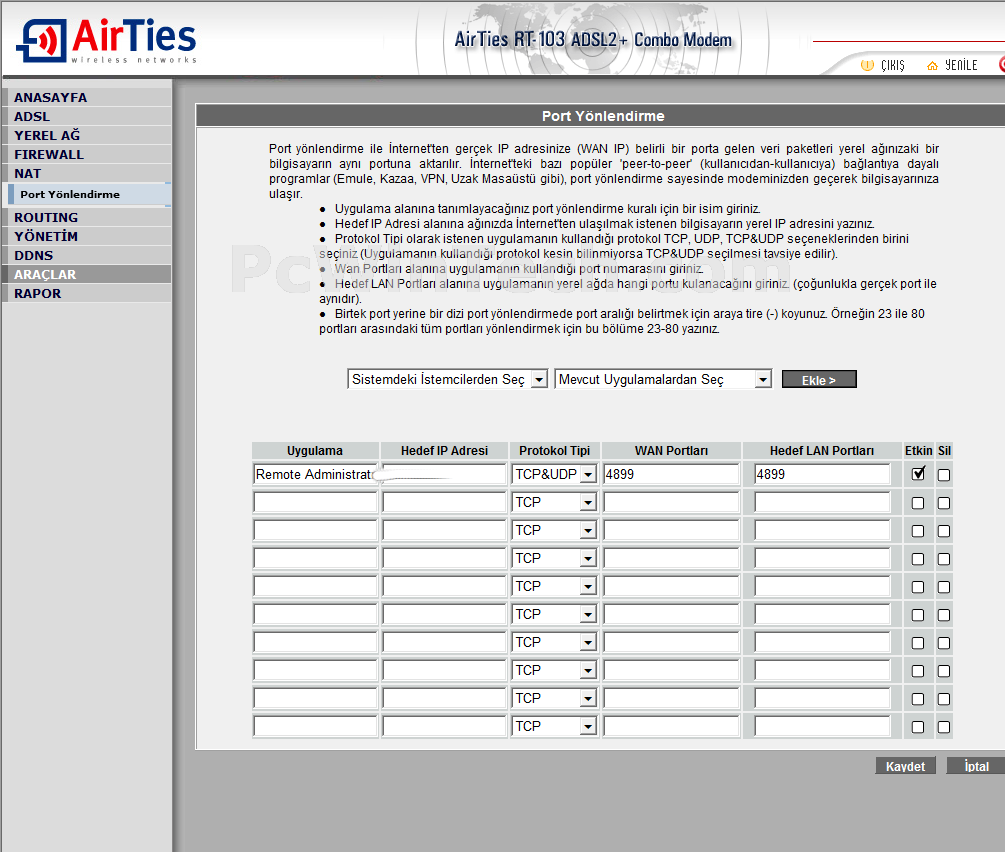Open protocol dropdown in the ninth rule row
This screenshot has width=1005, height=852.
[x=554, y=698]
